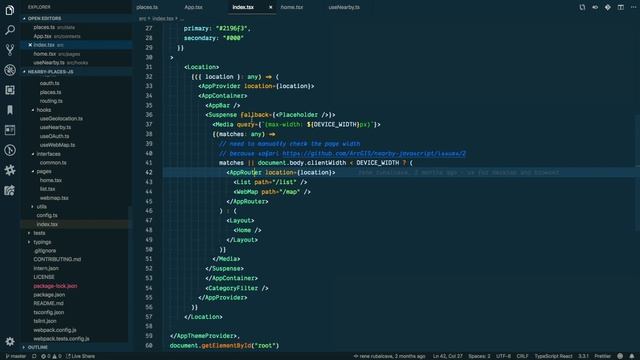Viewport: 640px width, 360px height.
Task: Open the Manage gear at activity bar bottom
Action: click(x=10, y=342)
